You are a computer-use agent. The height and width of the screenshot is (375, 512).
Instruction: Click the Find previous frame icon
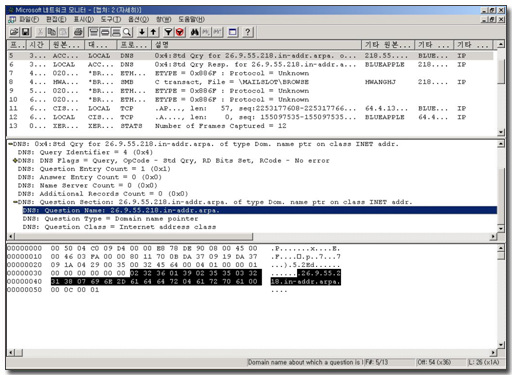coord(217,32)
